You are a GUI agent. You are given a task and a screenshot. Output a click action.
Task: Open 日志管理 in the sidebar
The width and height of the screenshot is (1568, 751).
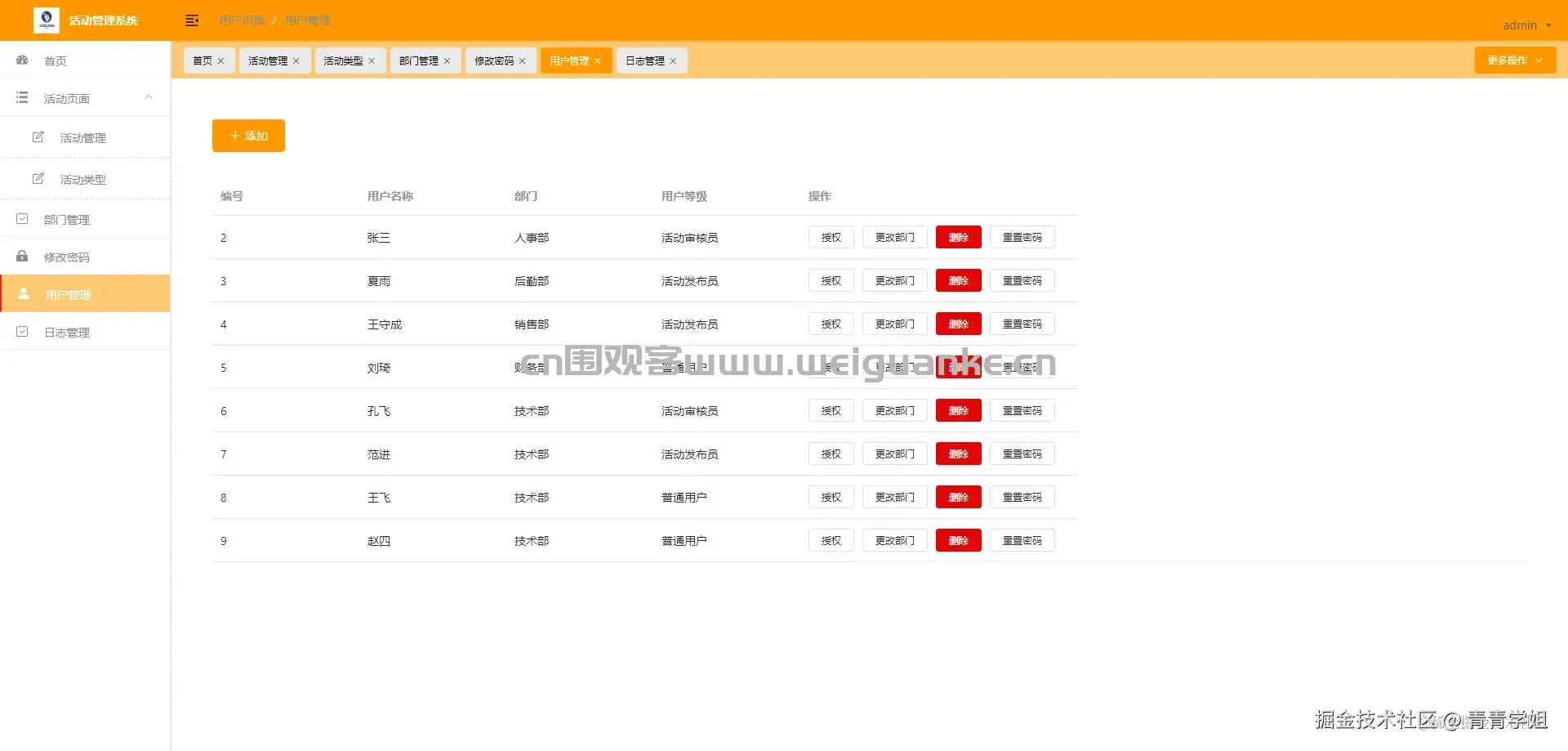[x=85, y=332]
